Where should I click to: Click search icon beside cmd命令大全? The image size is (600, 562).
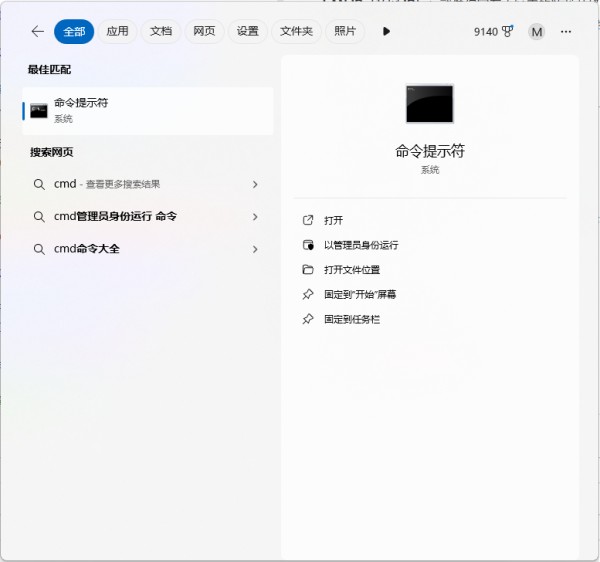point(39,249)
